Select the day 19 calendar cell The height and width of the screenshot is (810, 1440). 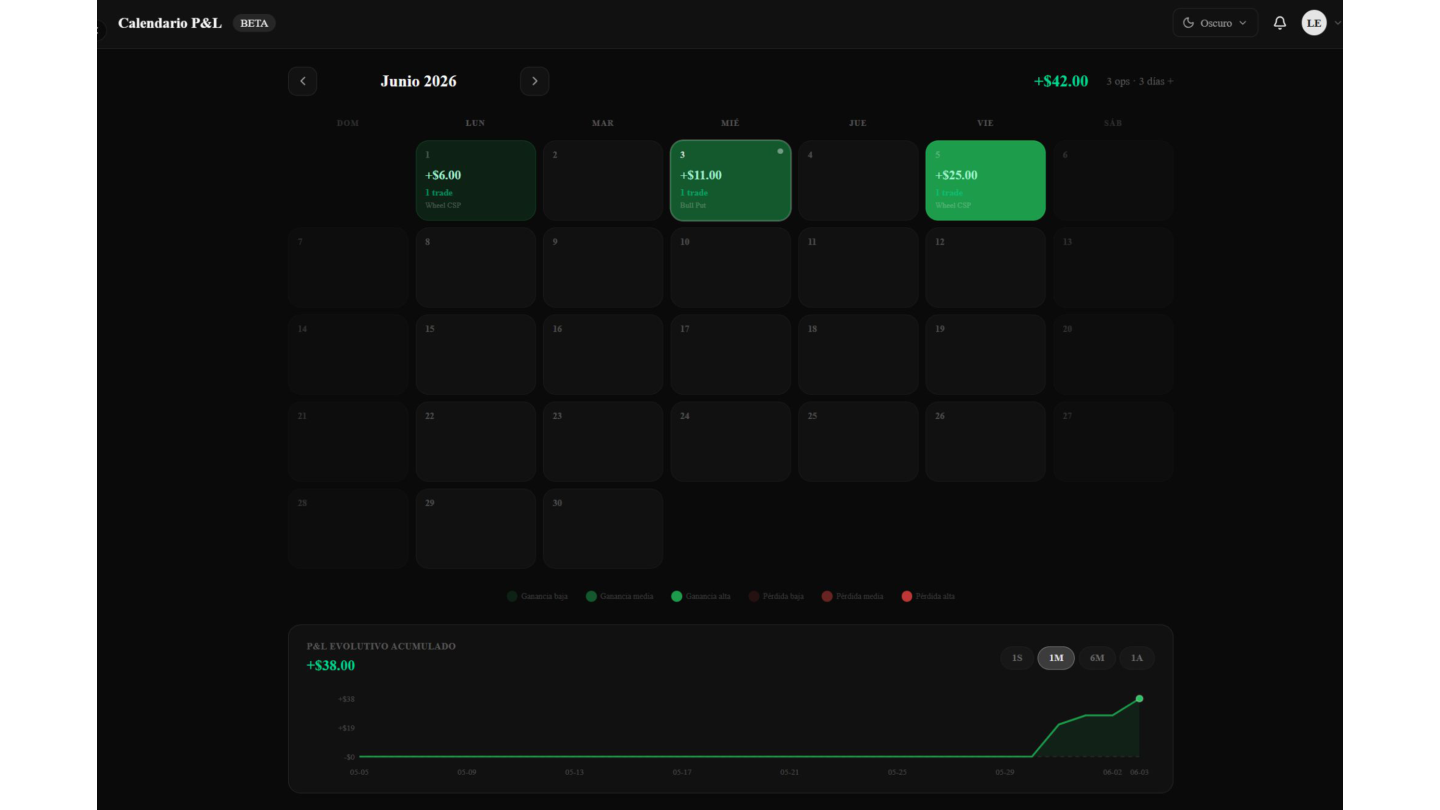[x=986, y=354]
